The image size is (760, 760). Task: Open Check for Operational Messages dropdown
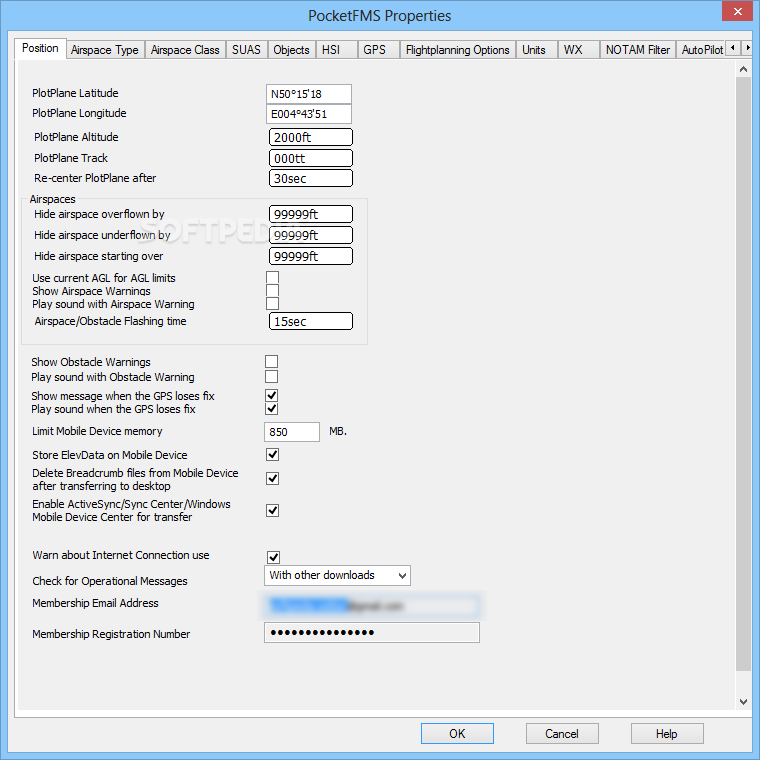pos(337,575)
